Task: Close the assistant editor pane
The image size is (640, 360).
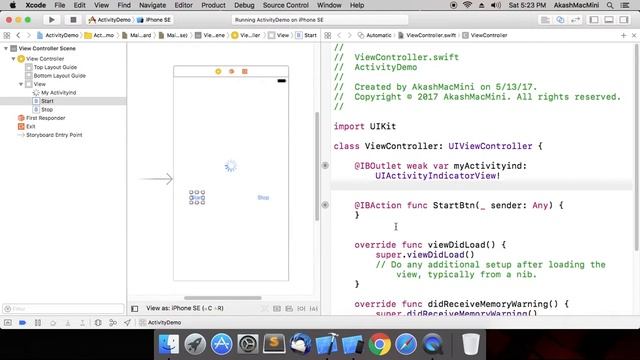Action: (634, 36)
